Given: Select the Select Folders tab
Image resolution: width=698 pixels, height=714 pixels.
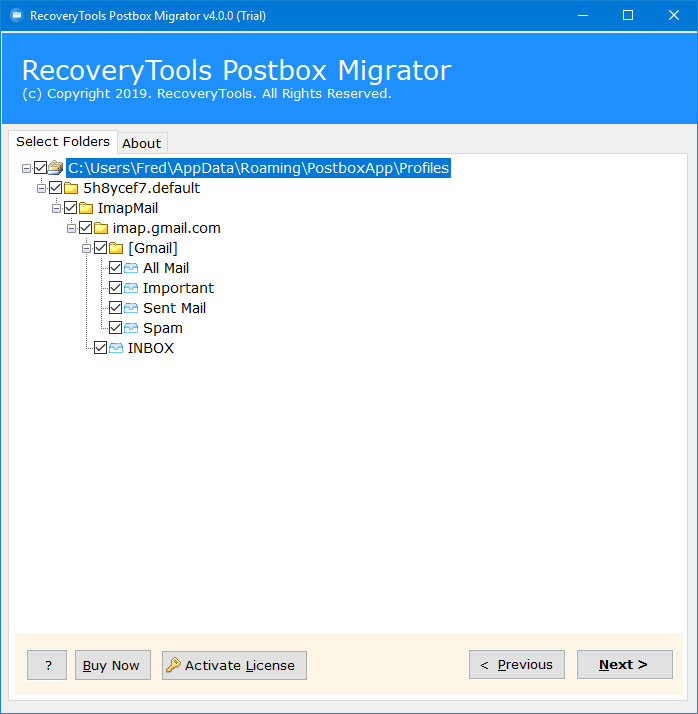Looking at the screenshot, I should coord(63,142).
